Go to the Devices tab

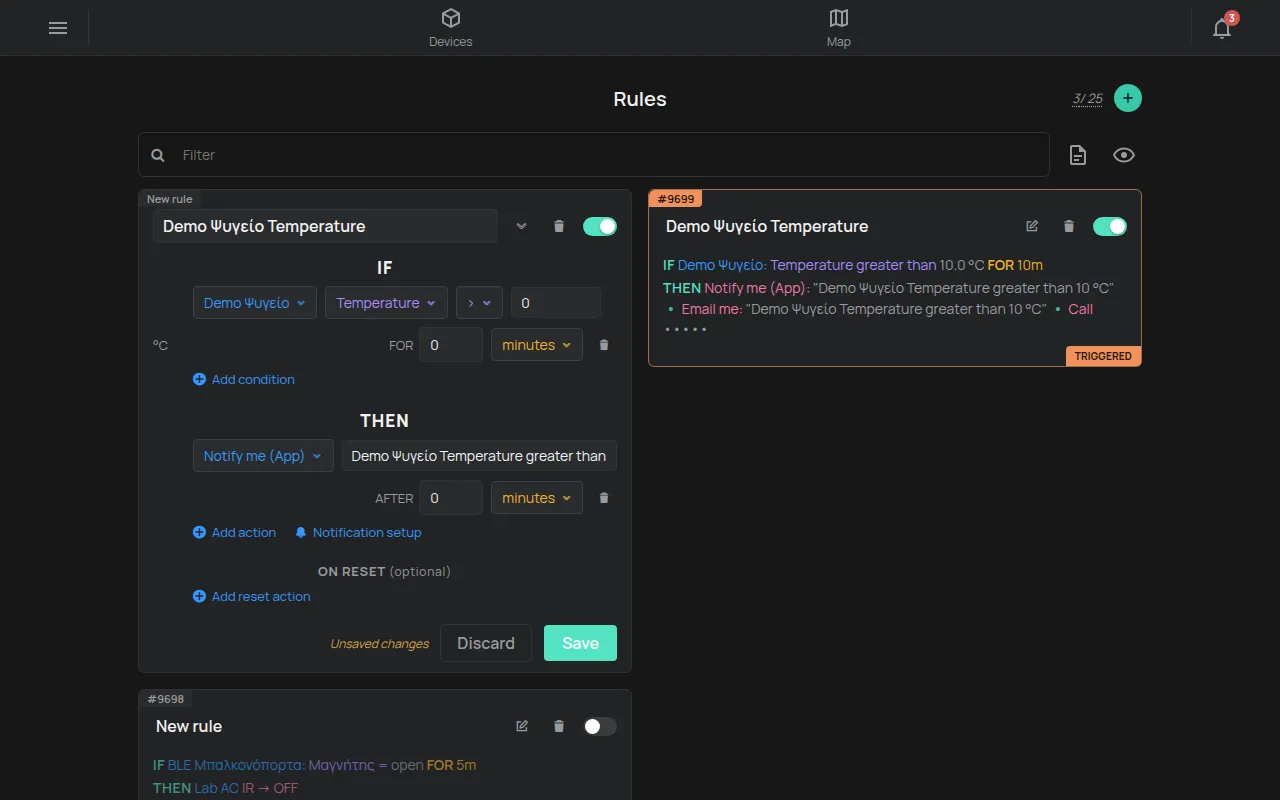pyautogui.click(x=451, y=28)
